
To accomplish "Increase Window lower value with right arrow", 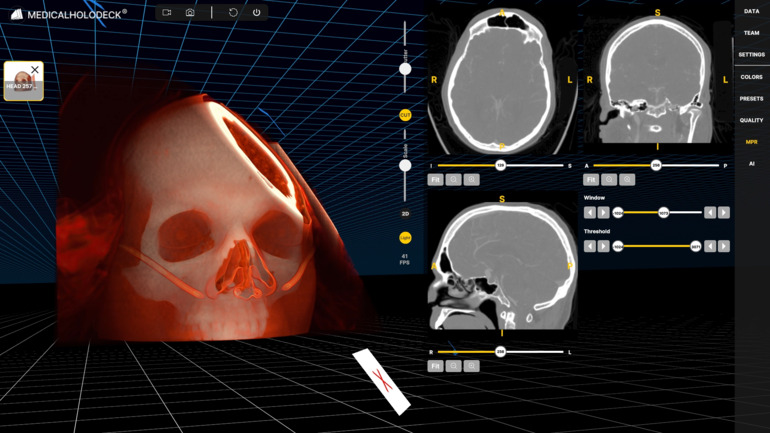I will (x=604, y=213).
